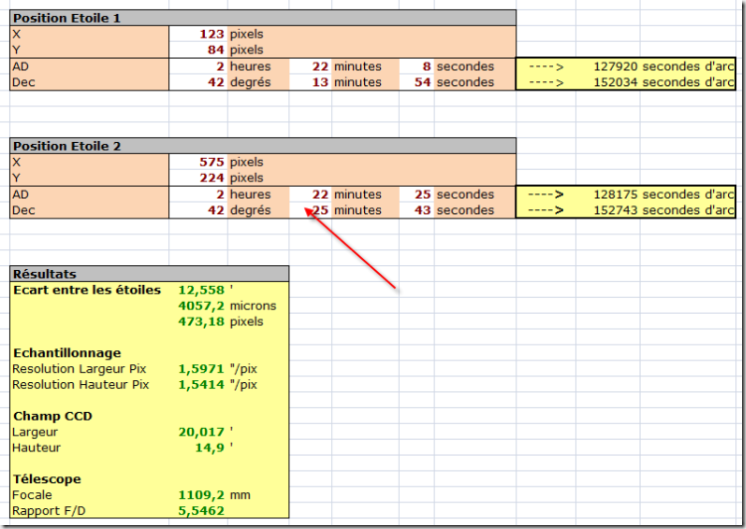The width and height of the screenshot is (746, 529).
Task: Click the Résultats section header
Action: [45, 274]
